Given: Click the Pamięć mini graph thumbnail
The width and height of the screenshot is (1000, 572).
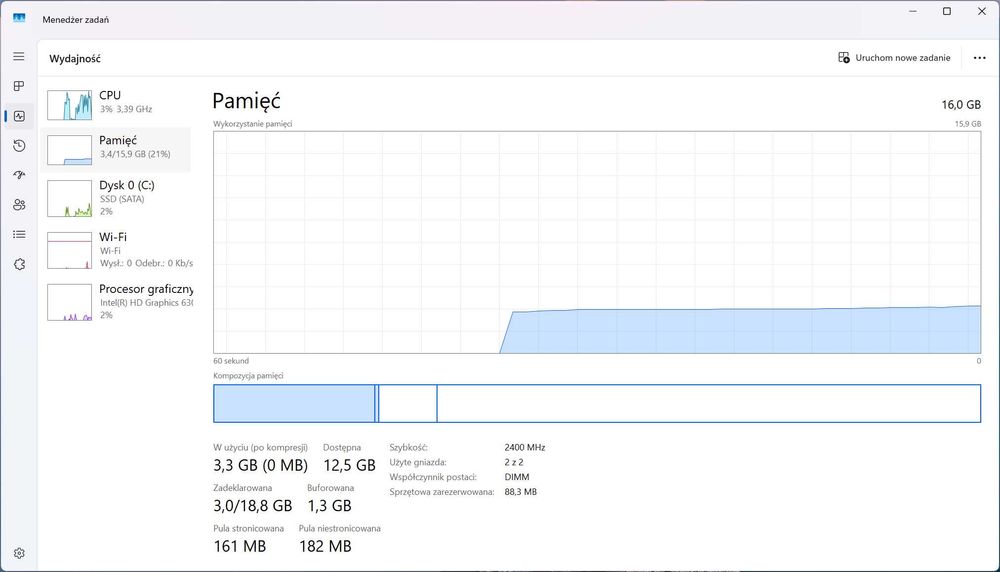Looking at the screenshot, I should point(70,150).
